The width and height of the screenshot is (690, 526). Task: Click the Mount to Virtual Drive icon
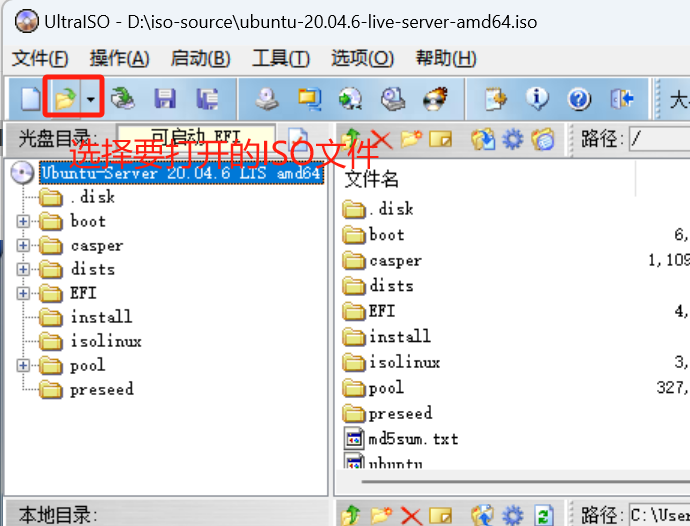(x=393, y=98)
